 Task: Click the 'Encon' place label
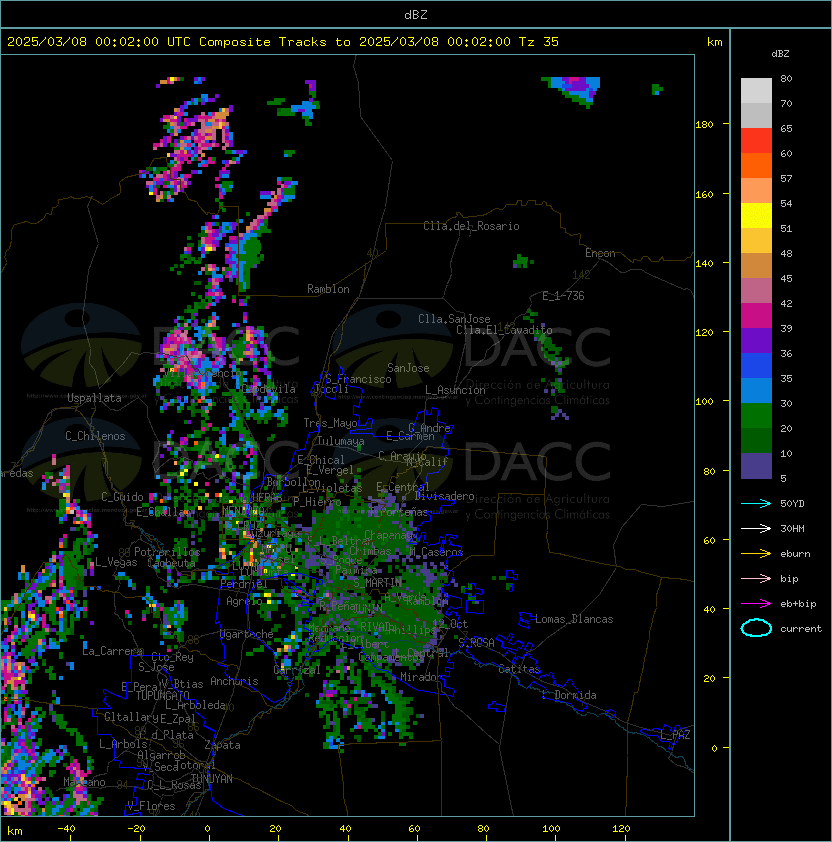point(600,253)
